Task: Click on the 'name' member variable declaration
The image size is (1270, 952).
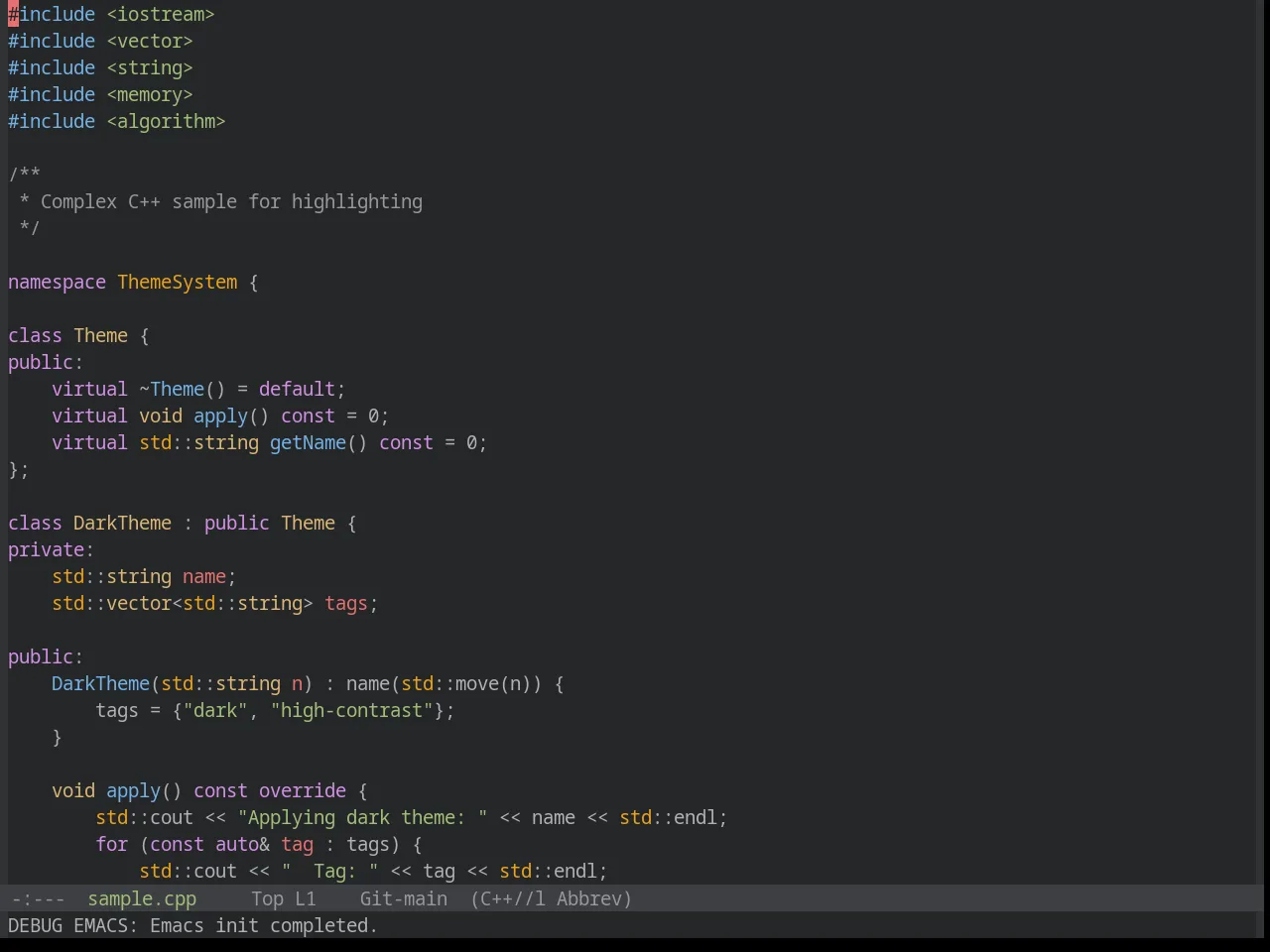Action: [204, 576]
